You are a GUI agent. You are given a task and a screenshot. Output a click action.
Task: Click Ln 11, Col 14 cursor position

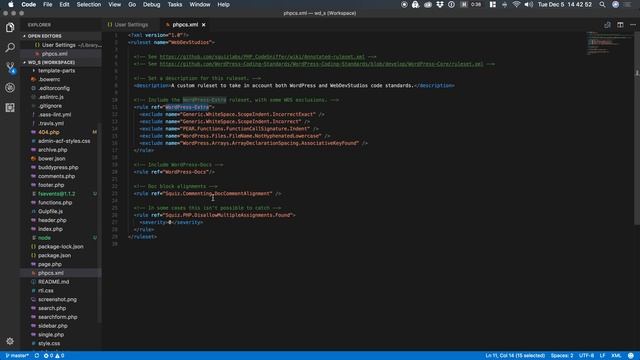click(x=515, y=356)
